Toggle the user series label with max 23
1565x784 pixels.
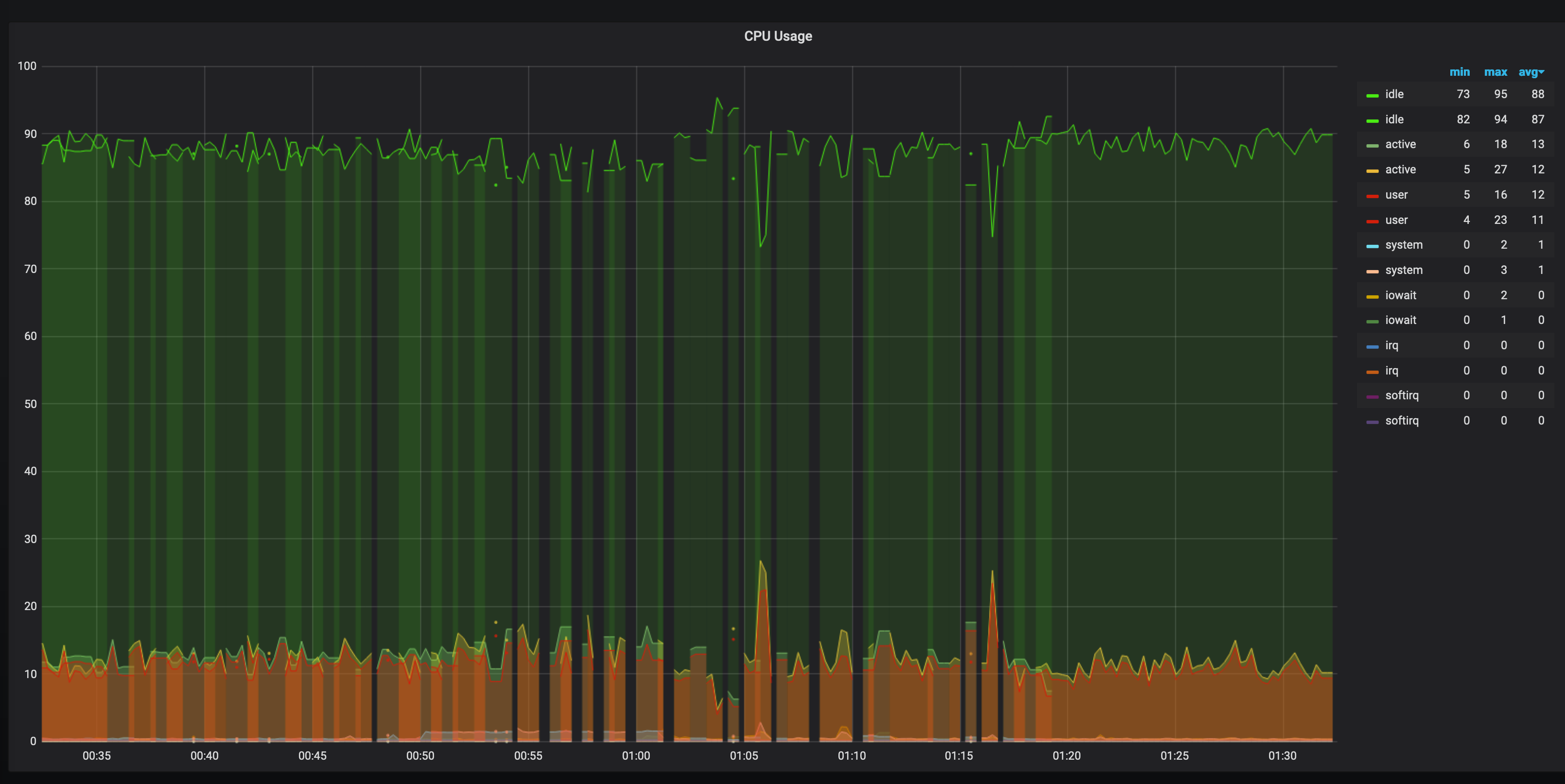click(1396, 220)
